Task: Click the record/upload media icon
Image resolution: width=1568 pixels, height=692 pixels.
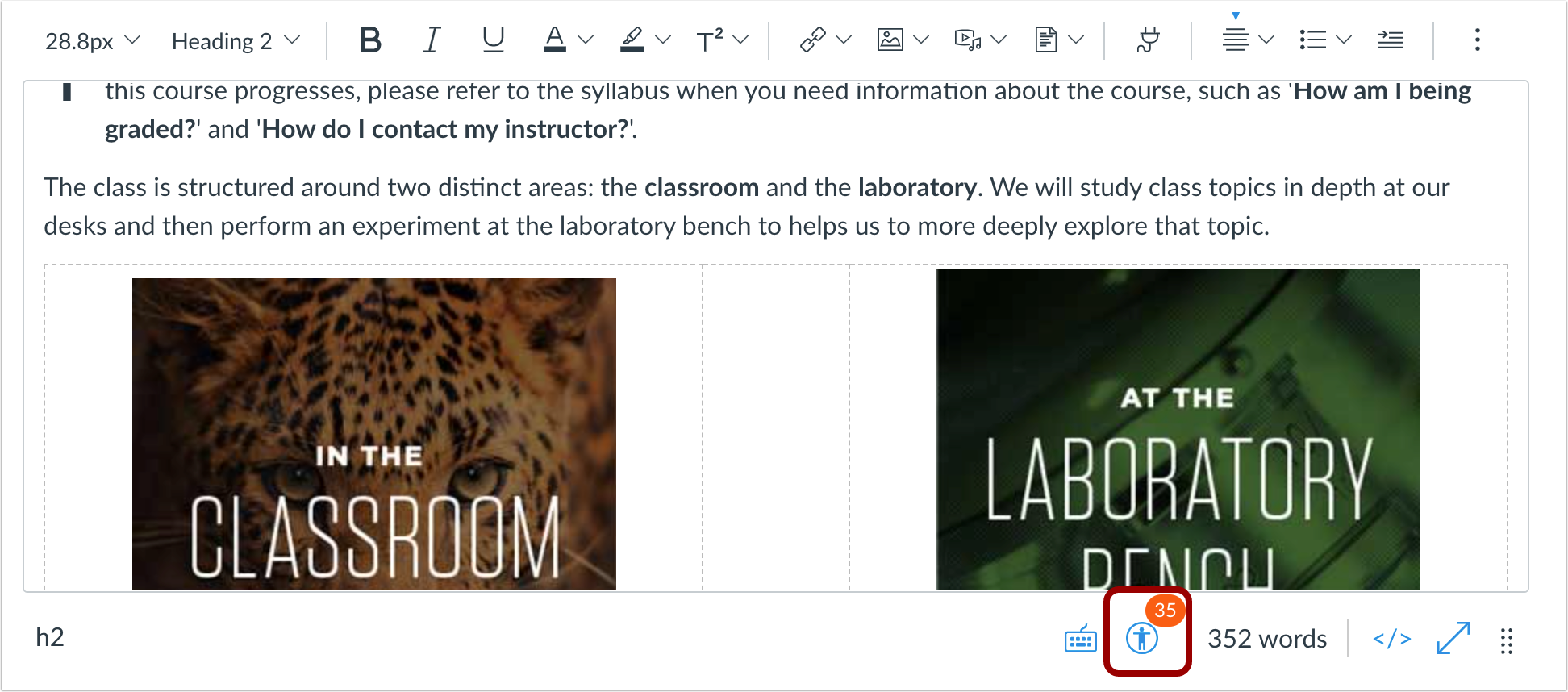Action: tap(968, 40)
